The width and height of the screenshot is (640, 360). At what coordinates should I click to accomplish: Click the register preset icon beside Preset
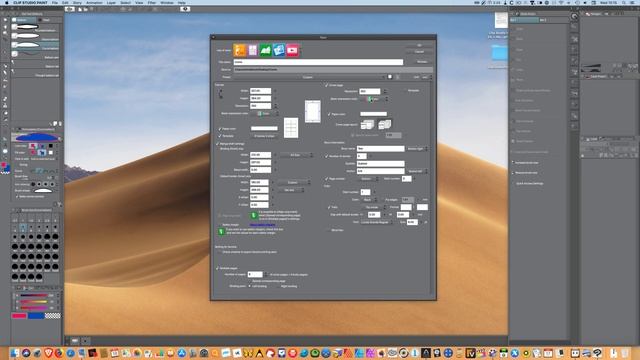pos(390,77)
